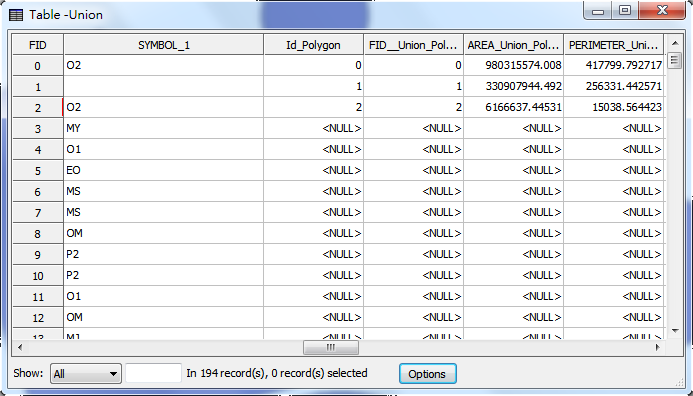
Task: Close the Table -Union window
Action: point(662,11)
